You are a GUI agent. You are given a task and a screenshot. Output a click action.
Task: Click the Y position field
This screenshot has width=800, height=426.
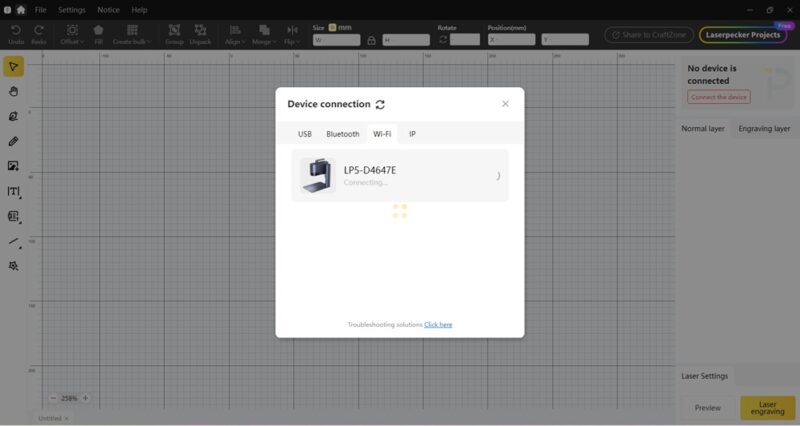tap(565, 39)
